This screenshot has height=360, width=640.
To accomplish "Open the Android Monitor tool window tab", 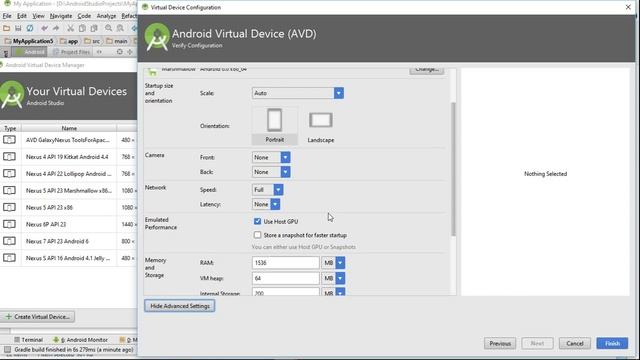I will point(80,340).
